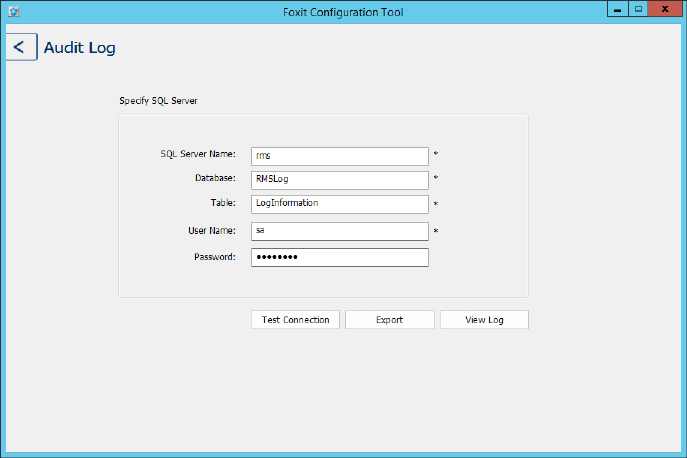Click the Foxit Configuration Tool window title

(x=343, y=12)
